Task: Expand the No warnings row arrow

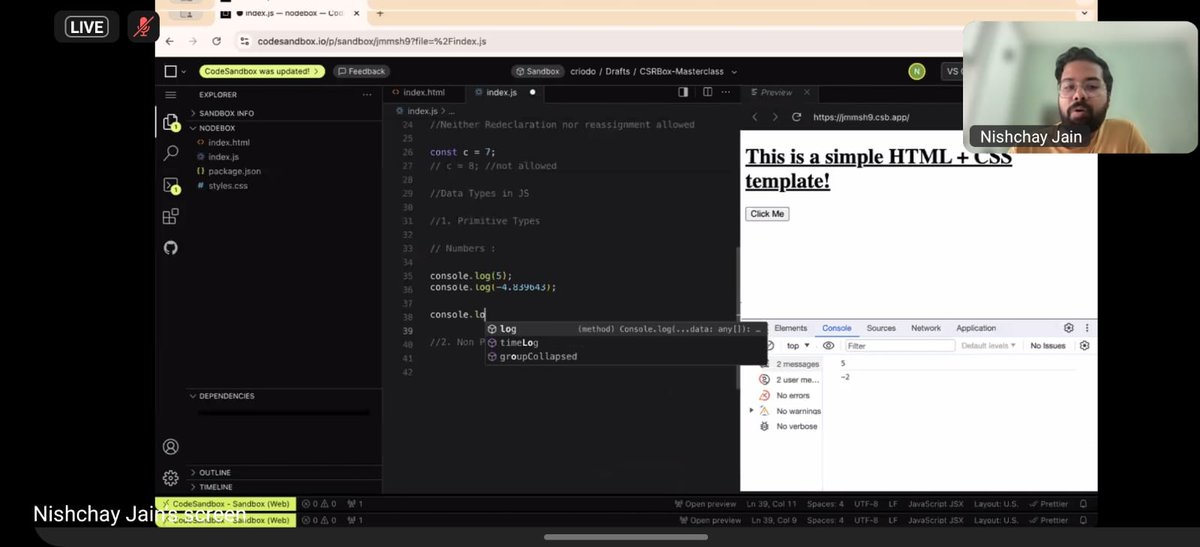Action: pyautogui.click(x=752, y=411)
